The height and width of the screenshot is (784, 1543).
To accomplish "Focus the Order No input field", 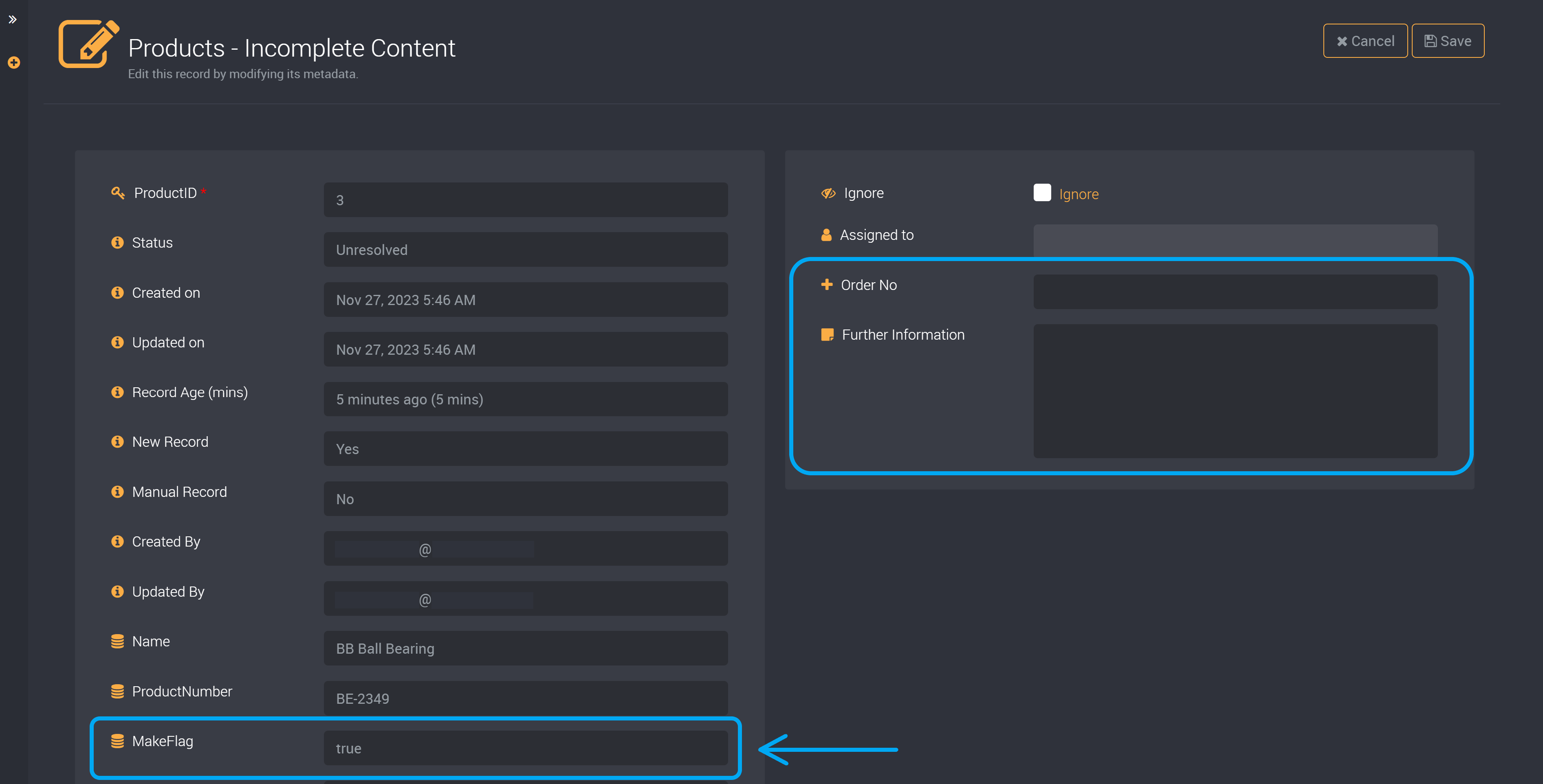I will [x=1235, y=292].
